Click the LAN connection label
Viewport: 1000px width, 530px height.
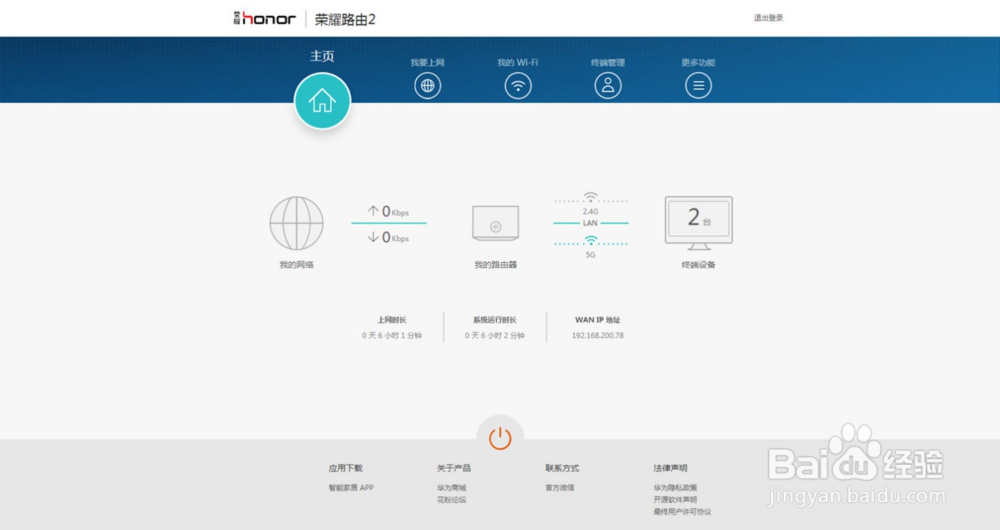591,223
